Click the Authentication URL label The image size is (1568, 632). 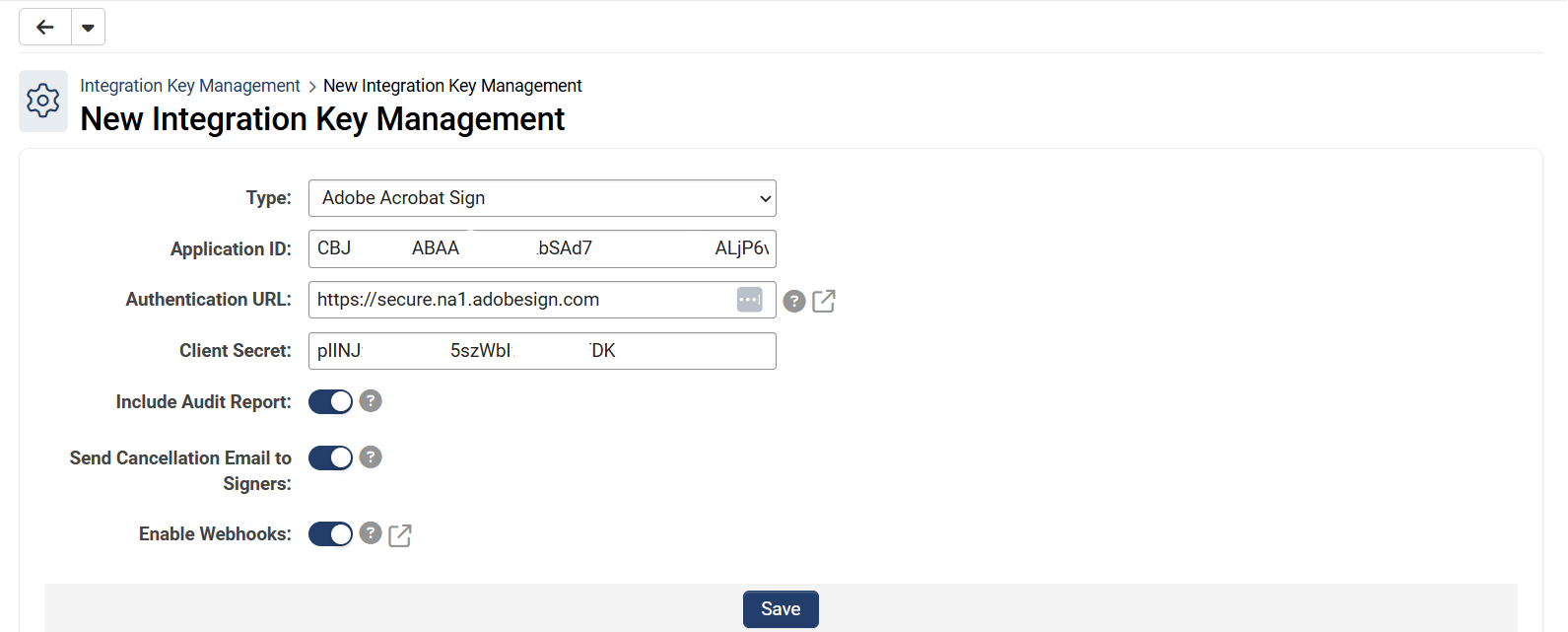(x=209, y=299)
